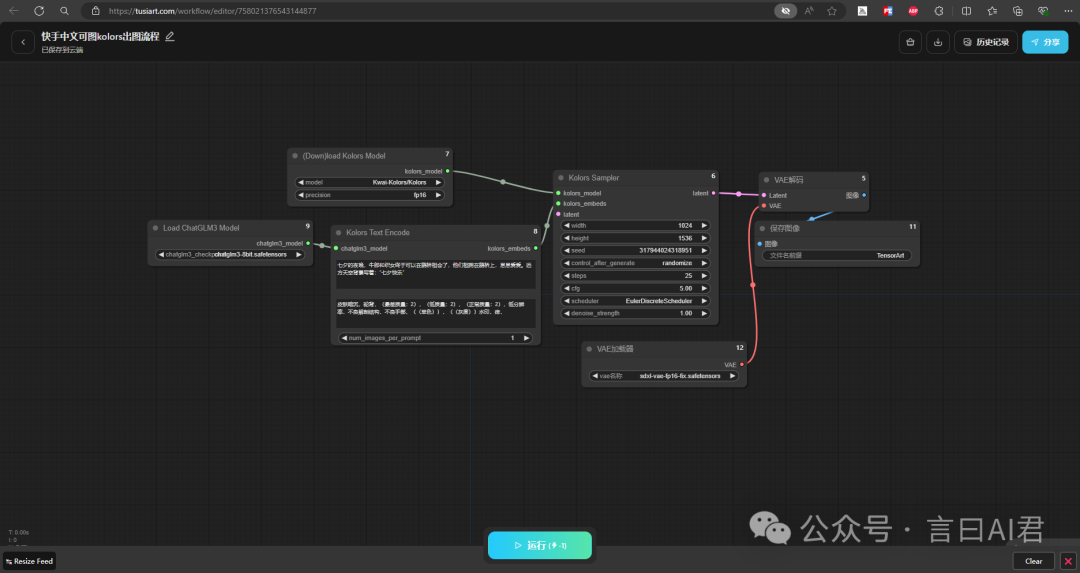
Task: Open the white square extension icon left of PC extension
Action: coord(862,11)
